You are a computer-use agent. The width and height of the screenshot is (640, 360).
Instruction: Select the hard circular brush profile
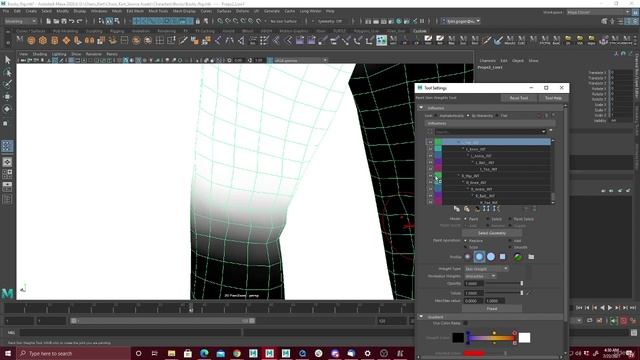point(491,257)
